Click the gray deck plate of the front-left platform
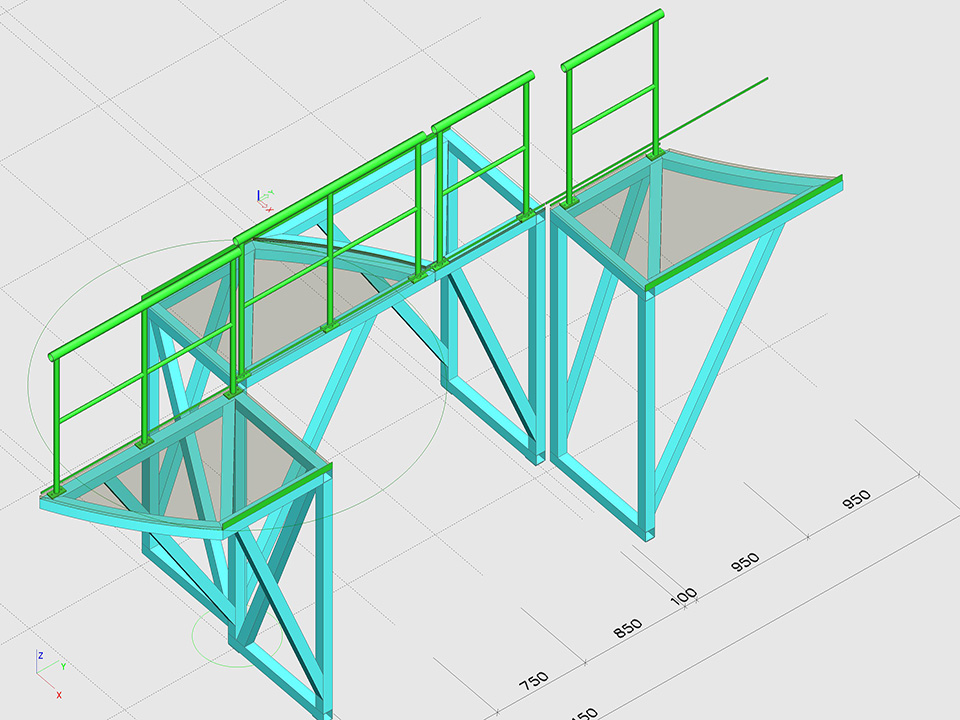The image size is (960, 720). 200,470
